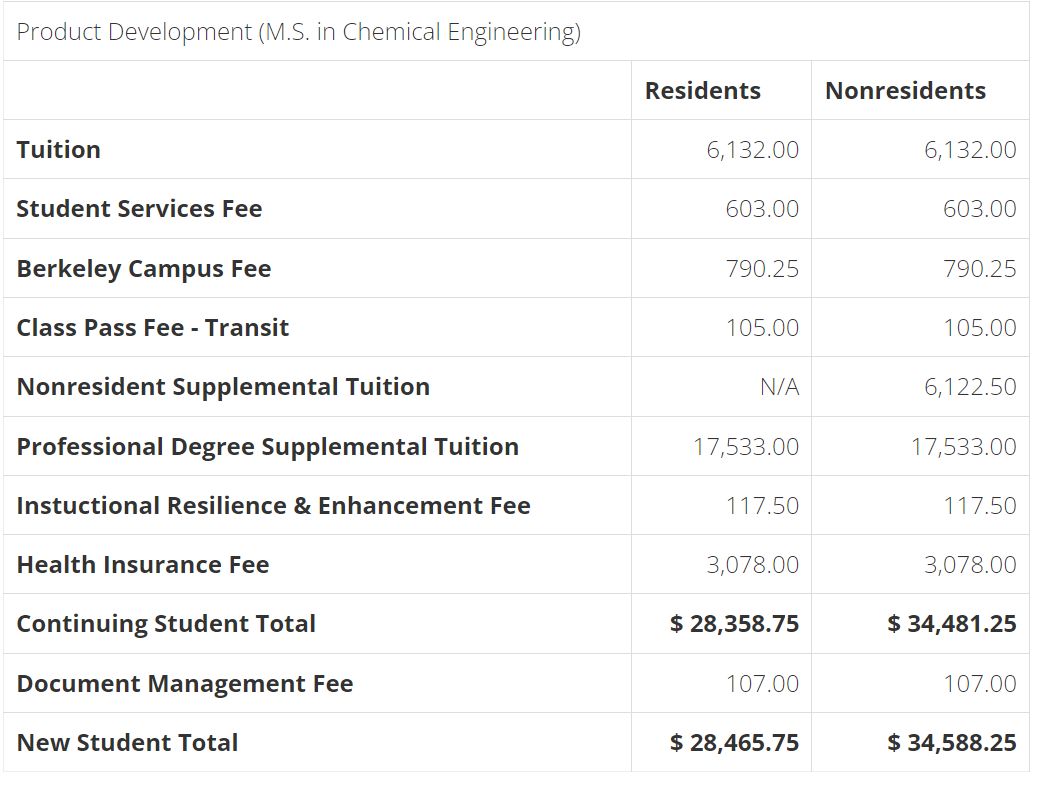
Task: Select Professional Degree Supplemental Tuition label
Action: [x=268, y=447]
